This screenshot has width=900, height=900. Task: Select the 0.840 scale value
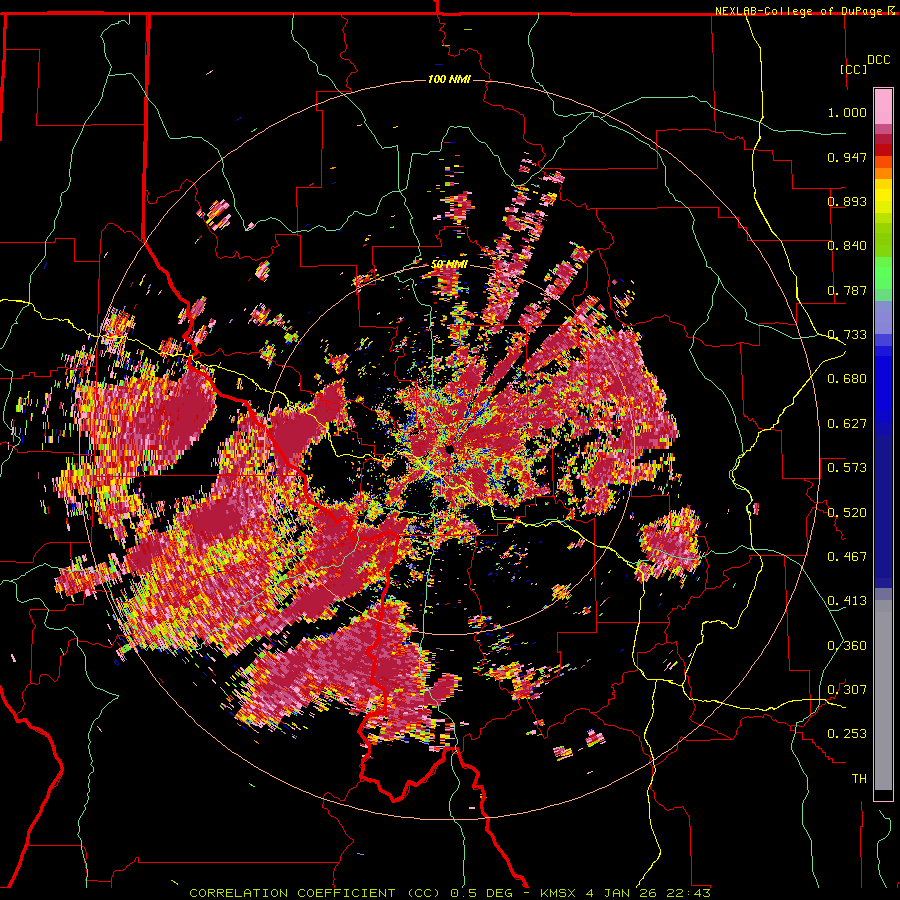click(x=847, y=246)
